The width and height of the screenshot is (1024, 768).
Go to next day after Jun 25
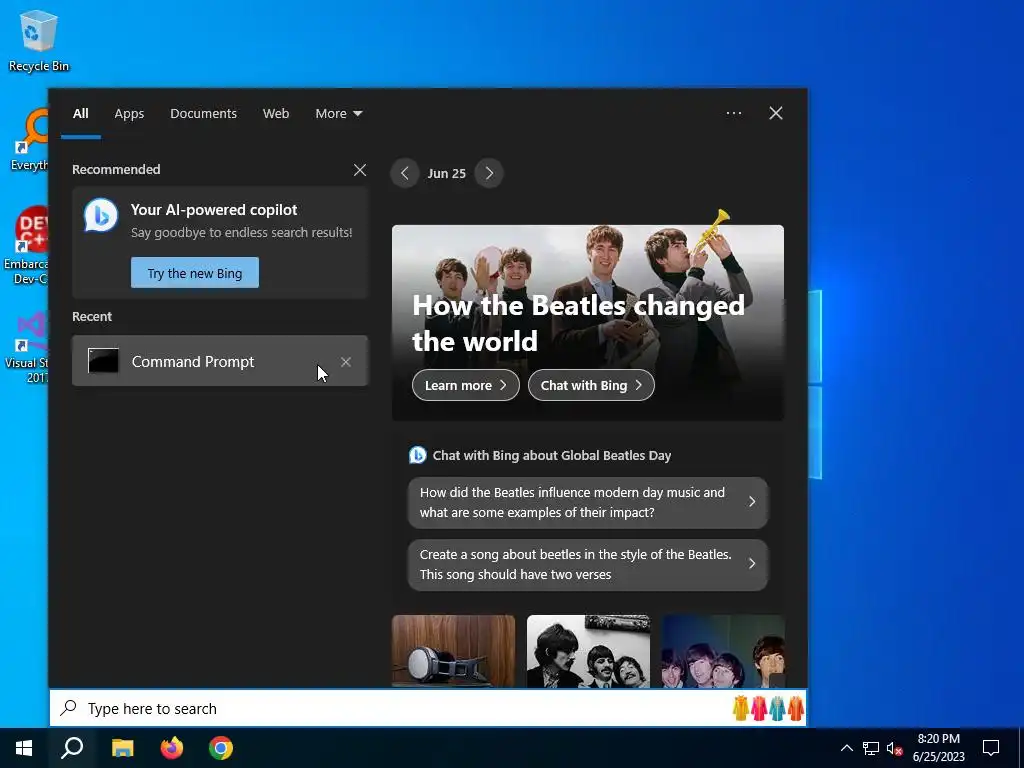(x=489, y=173)
